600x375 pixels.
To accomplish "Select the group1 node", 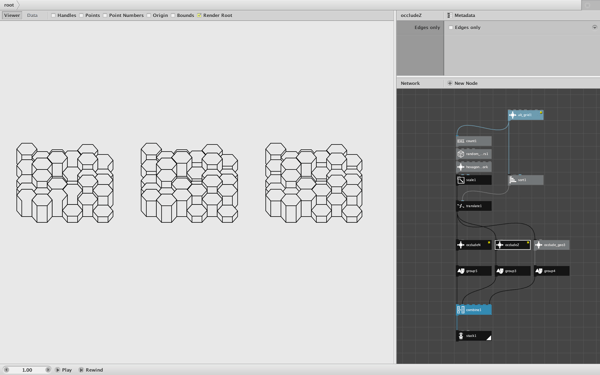I will (x=474, y=271).
